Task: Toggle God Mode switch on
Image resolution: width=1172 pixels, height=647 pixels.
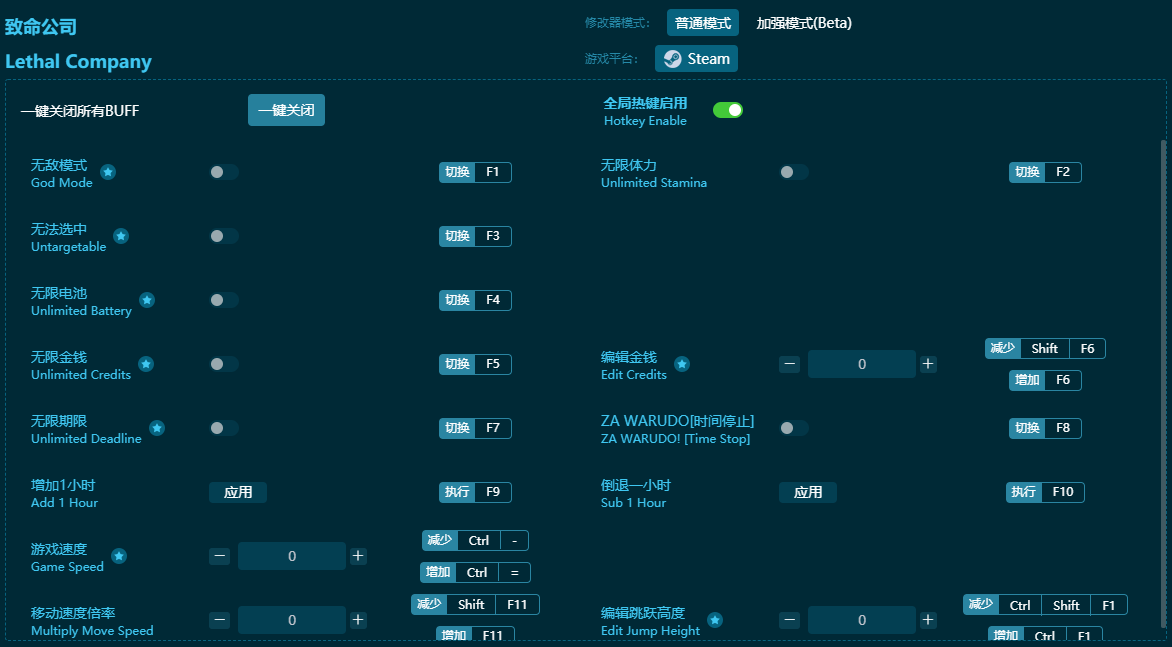Action: pos(223,173)
